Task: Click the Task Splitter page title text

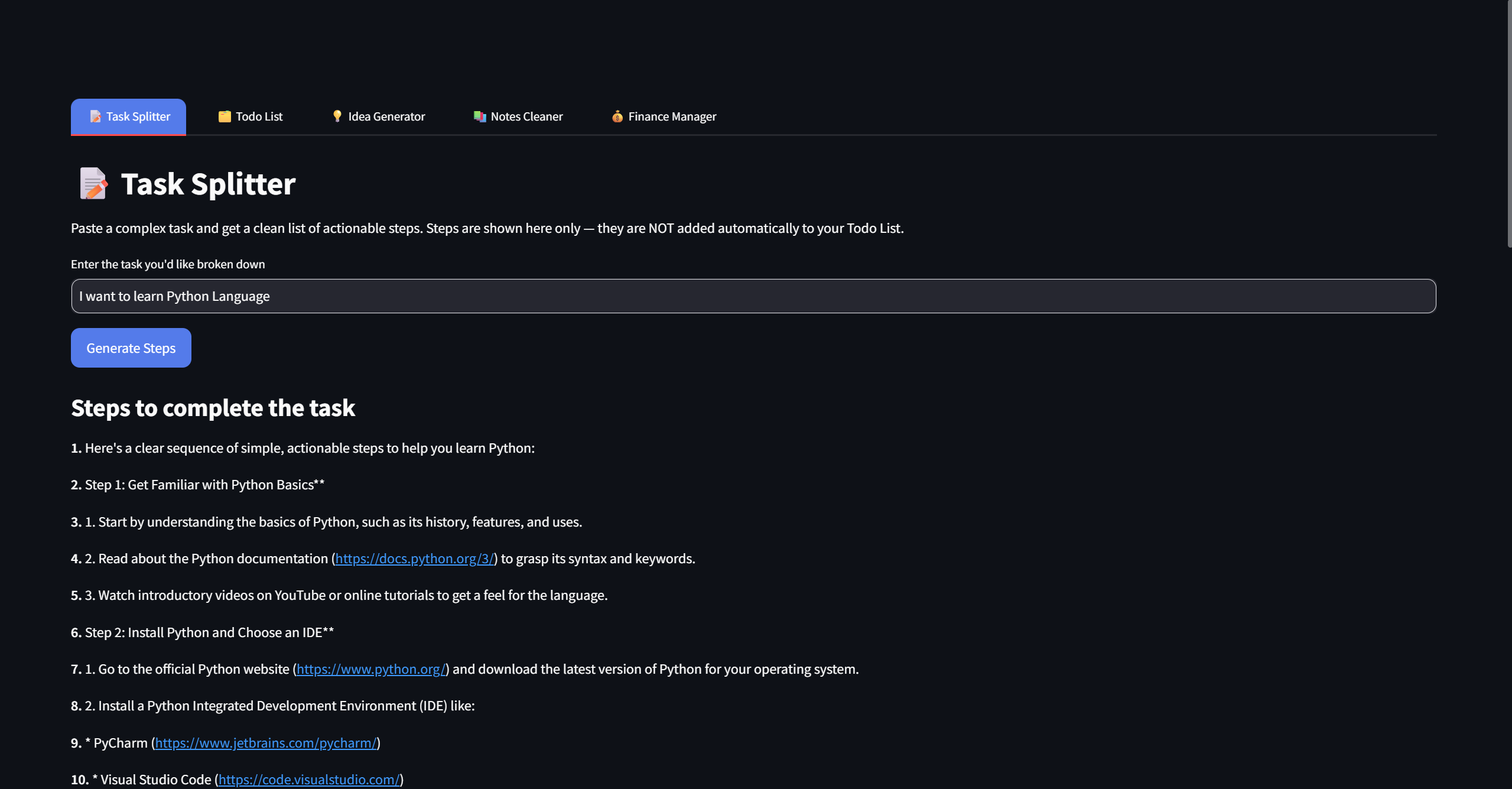Action: [208, 184]
